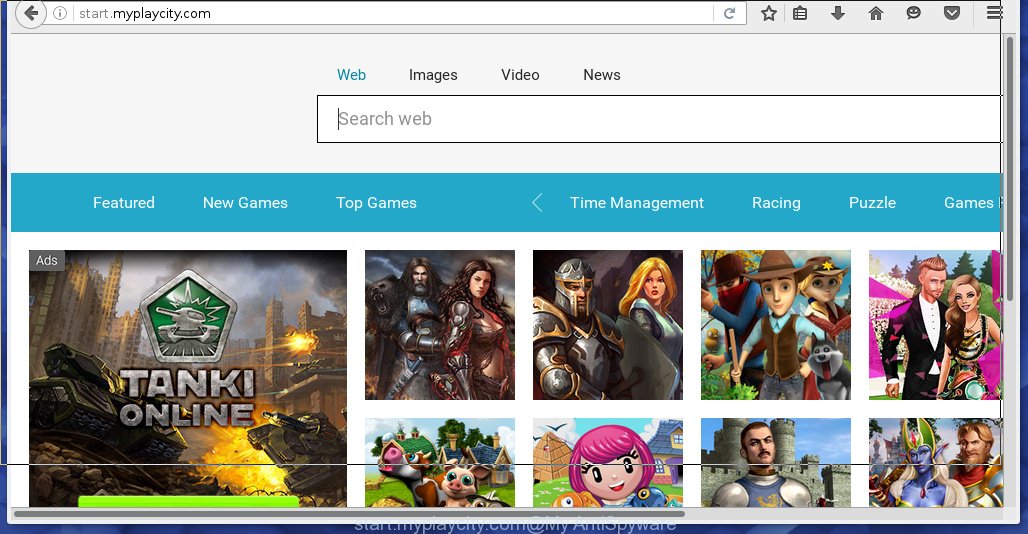1028x534 pixels.
Task: Switch to the Images search tab
Action: click(x=433, y=75)
